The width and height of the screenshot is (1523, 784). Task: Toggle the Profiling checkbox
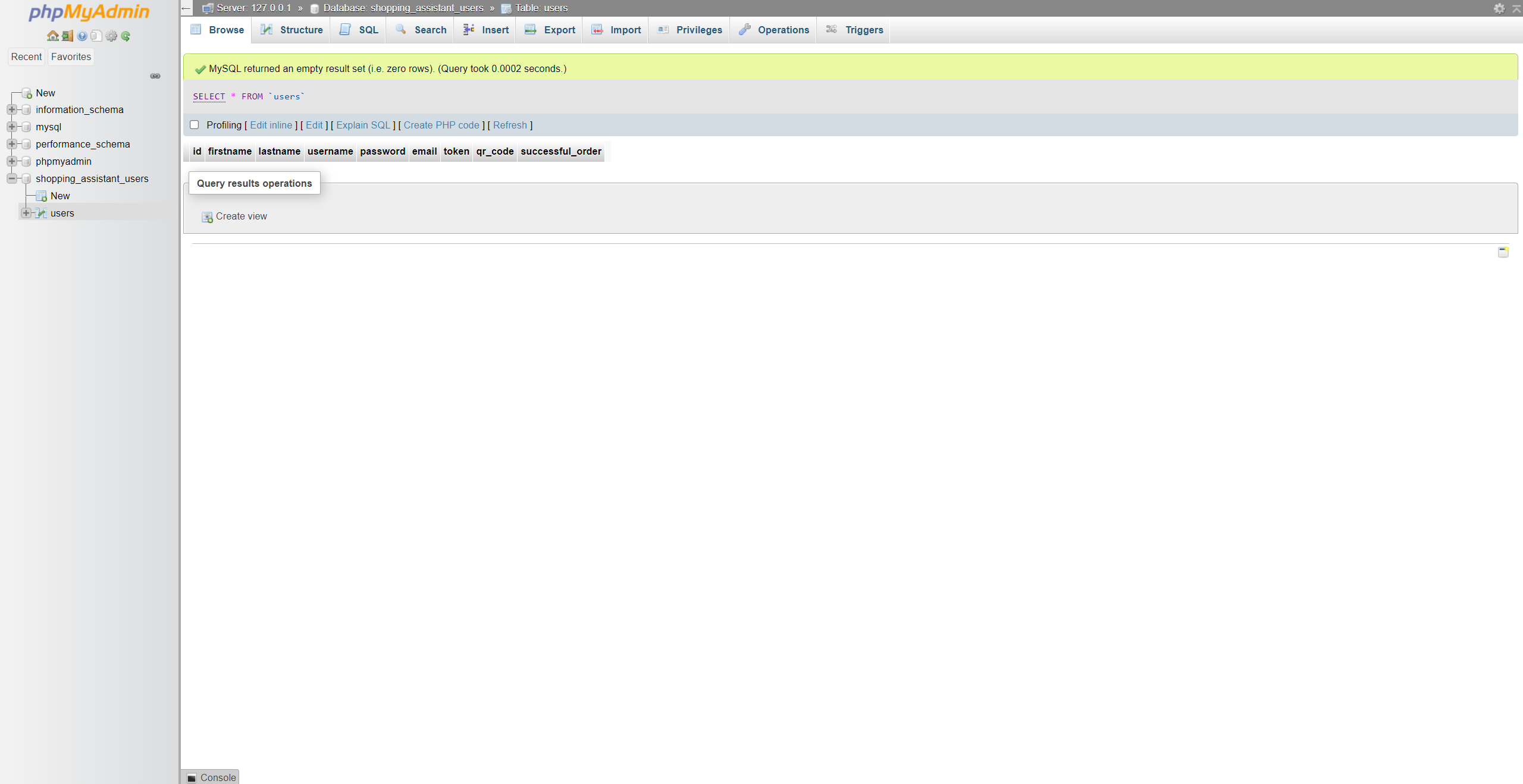point(194,124)
